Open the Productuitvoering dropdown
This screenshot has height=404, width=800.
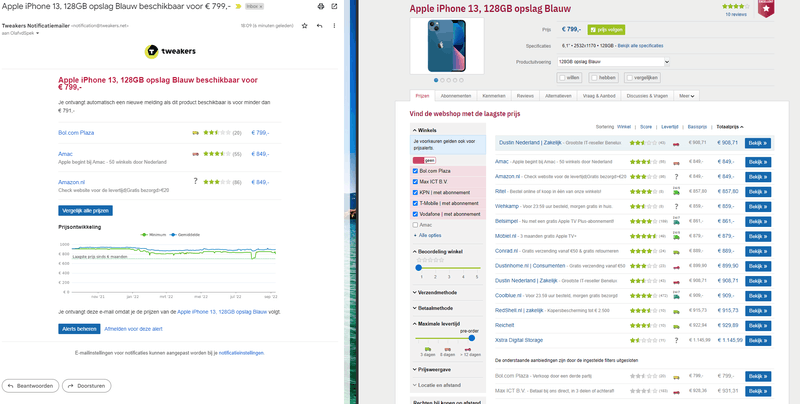click(613, 62)
